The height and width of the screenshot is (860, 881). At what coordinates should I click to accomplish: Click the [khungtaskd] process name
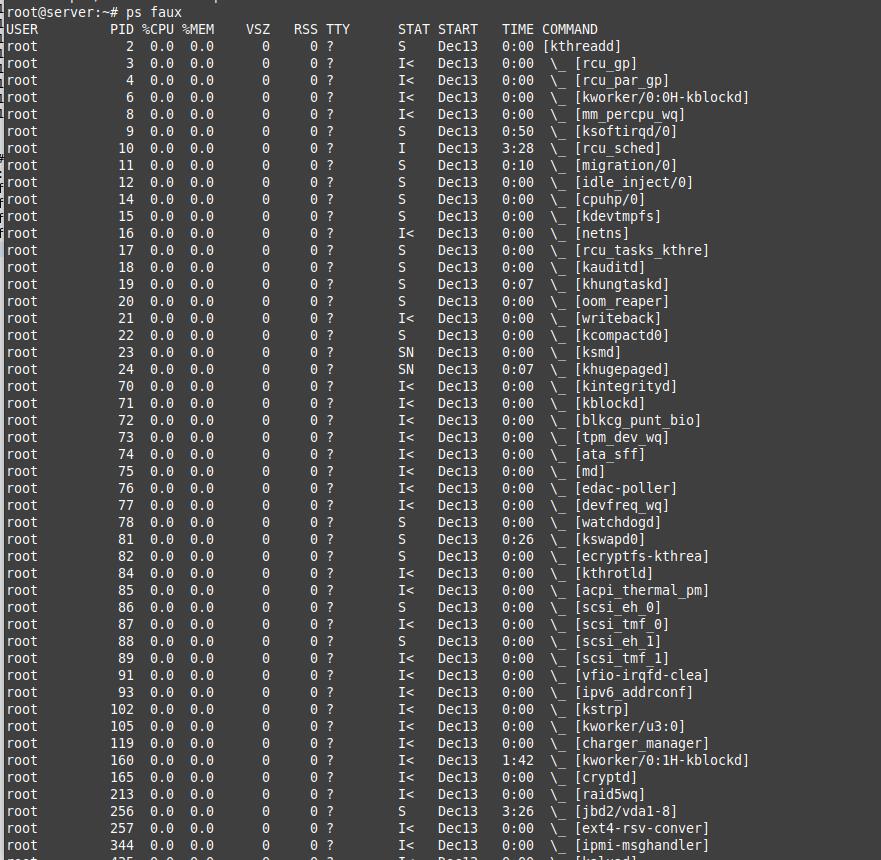point(621,284)
